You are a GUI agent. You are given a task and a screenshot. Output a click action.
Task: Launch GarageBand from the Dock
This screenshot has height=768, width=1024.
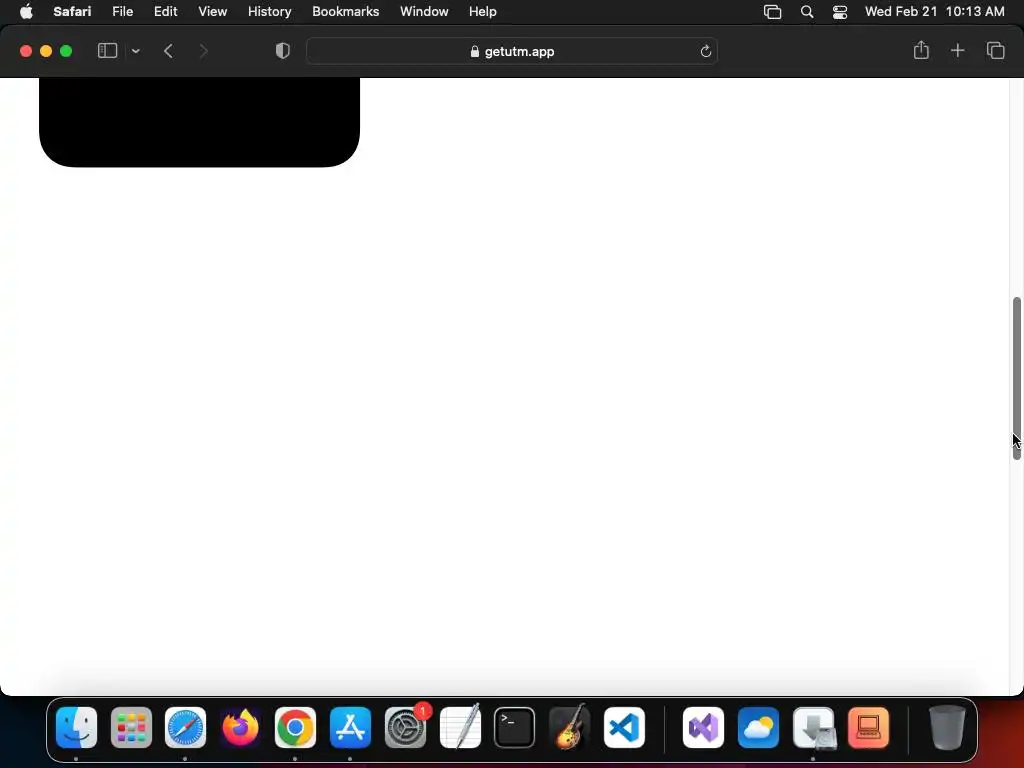tap(569, 727)
